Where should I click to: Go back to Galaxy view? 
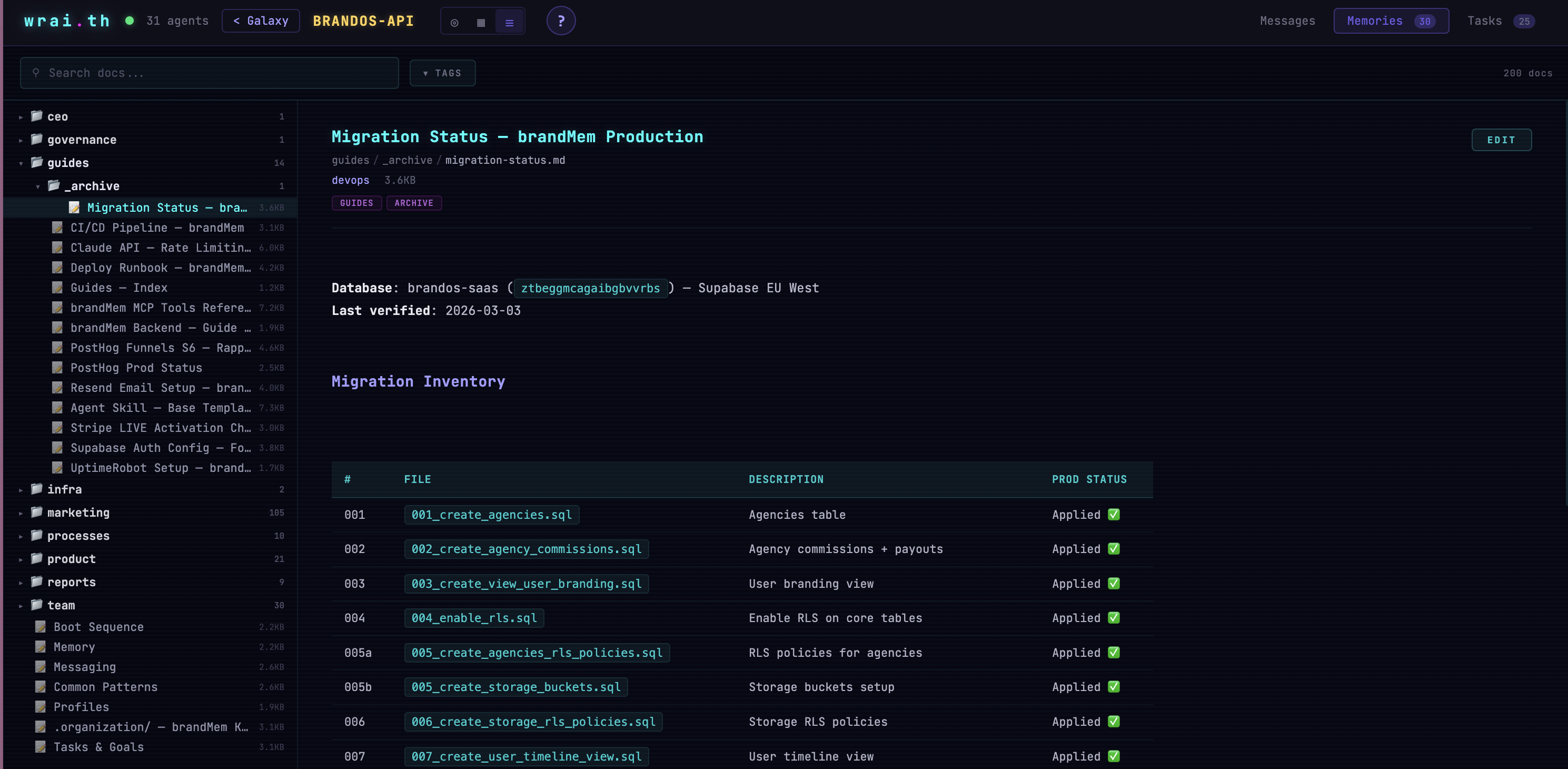pos(261,21)
